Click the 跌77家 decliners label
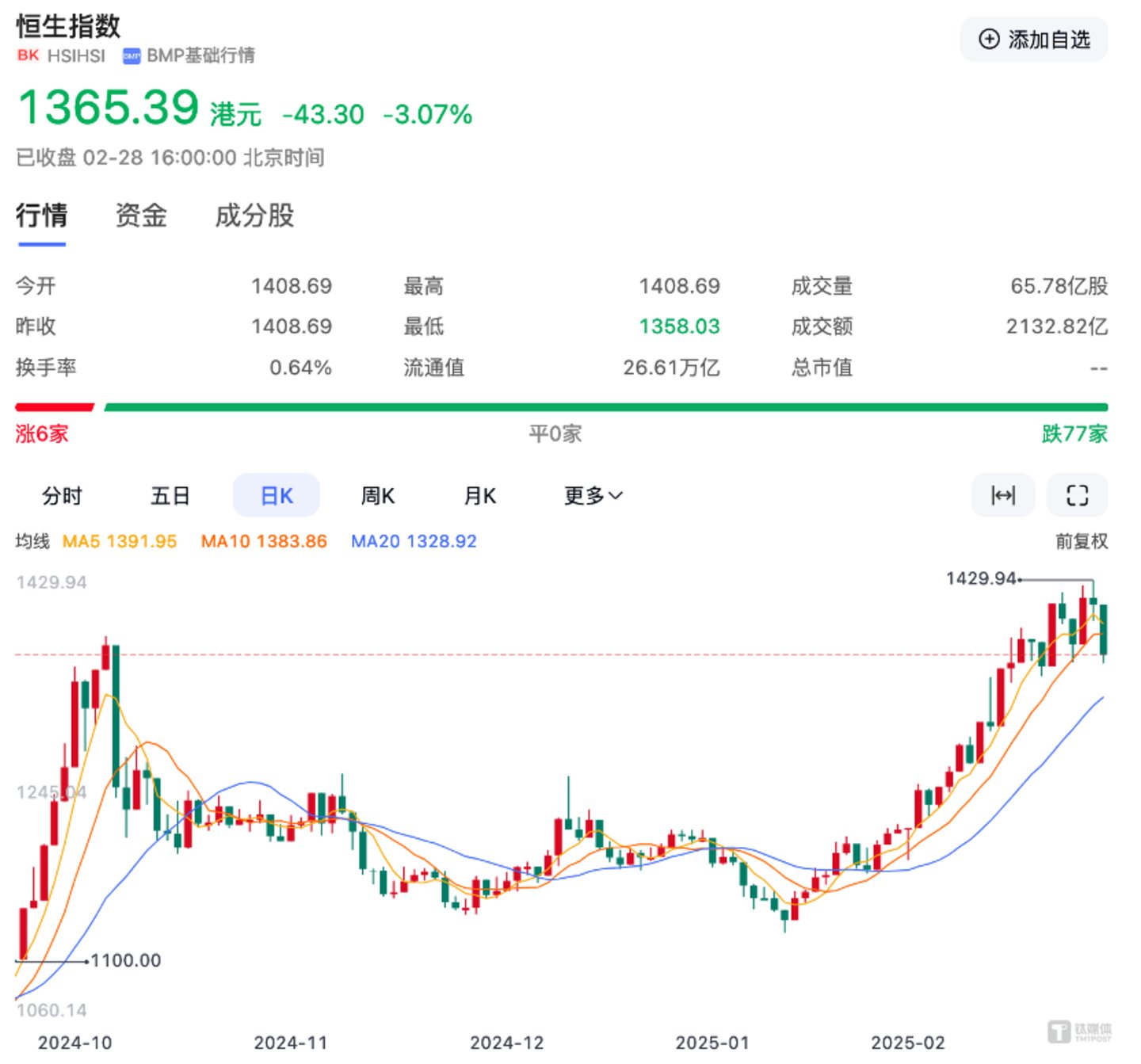This screenshot has height=1064, width=1141. [1074, 433]
